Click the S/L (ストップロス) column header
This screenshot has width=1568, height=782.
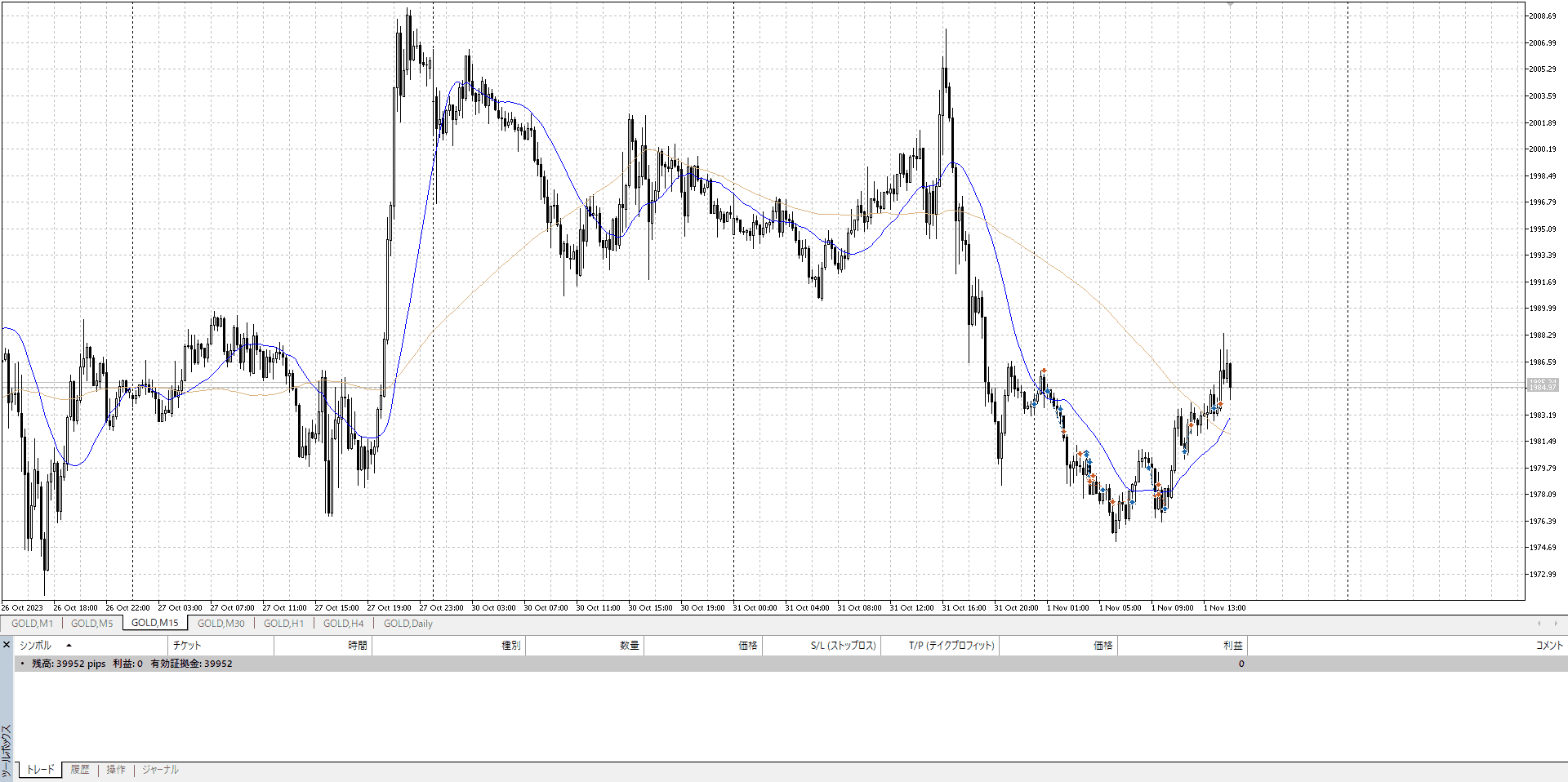tap(843, 646)
